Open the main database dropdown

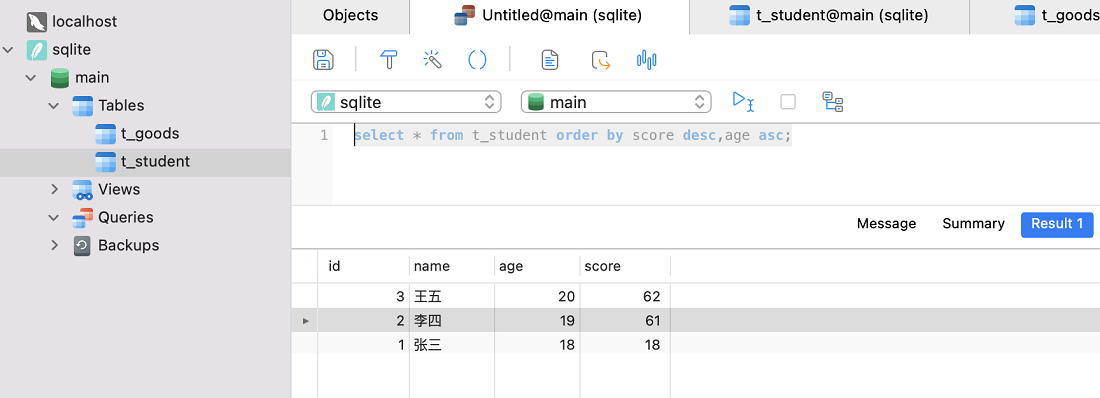[616, 102]
